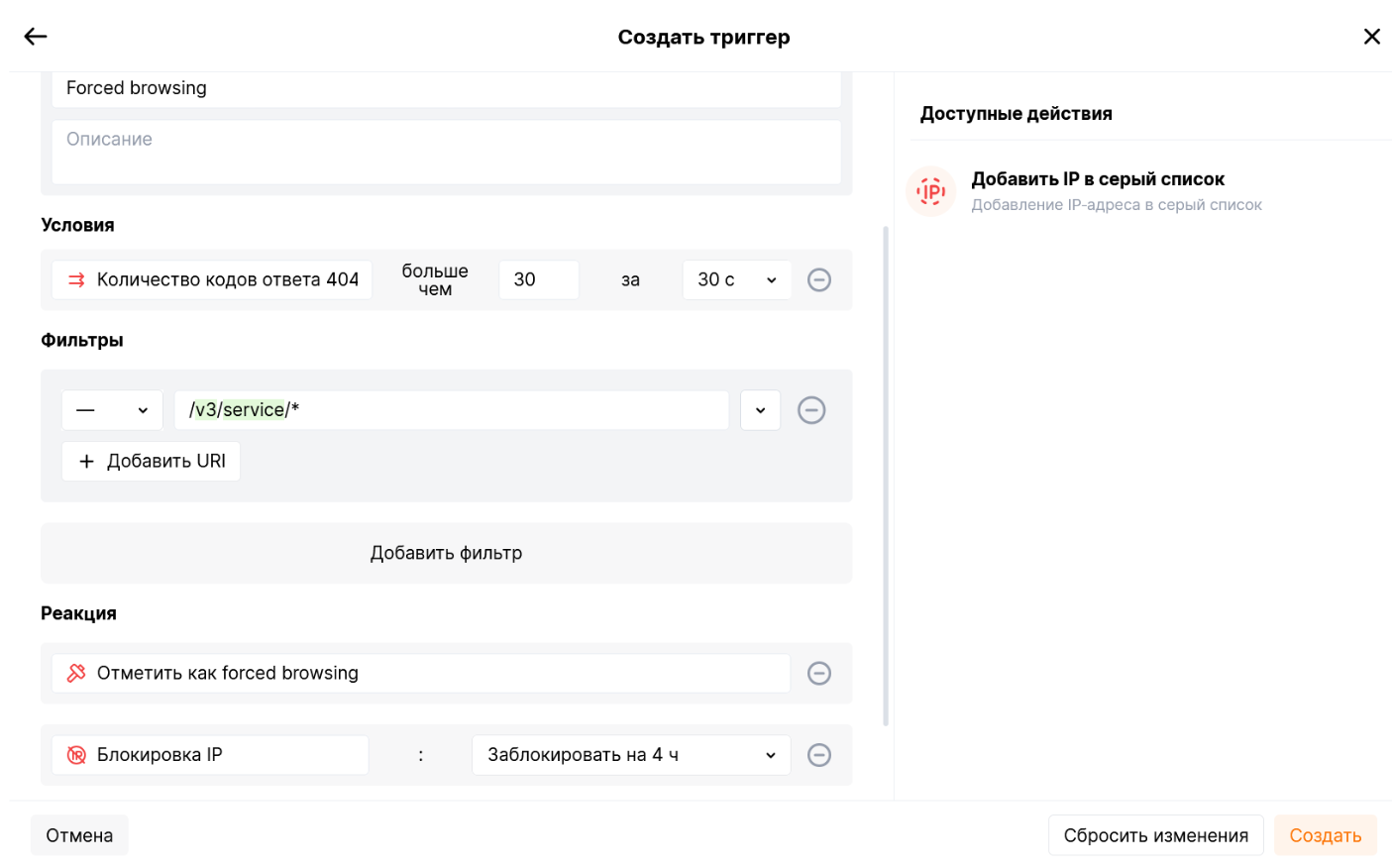This screenshot has height=868, width=1392.
Task: Click the Блокировка IP blocked icon
Action: pyautogui.click(x=76, y=755)
